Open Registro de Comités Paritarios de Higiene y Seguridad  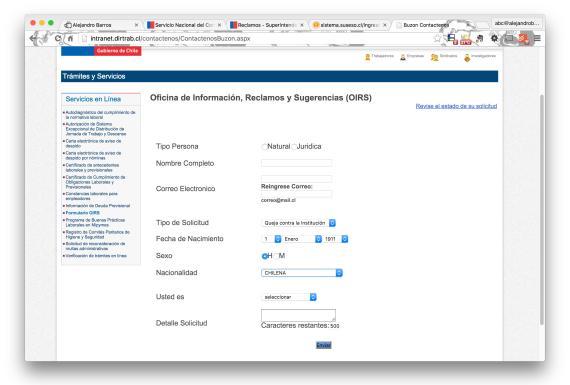point(97,234)
